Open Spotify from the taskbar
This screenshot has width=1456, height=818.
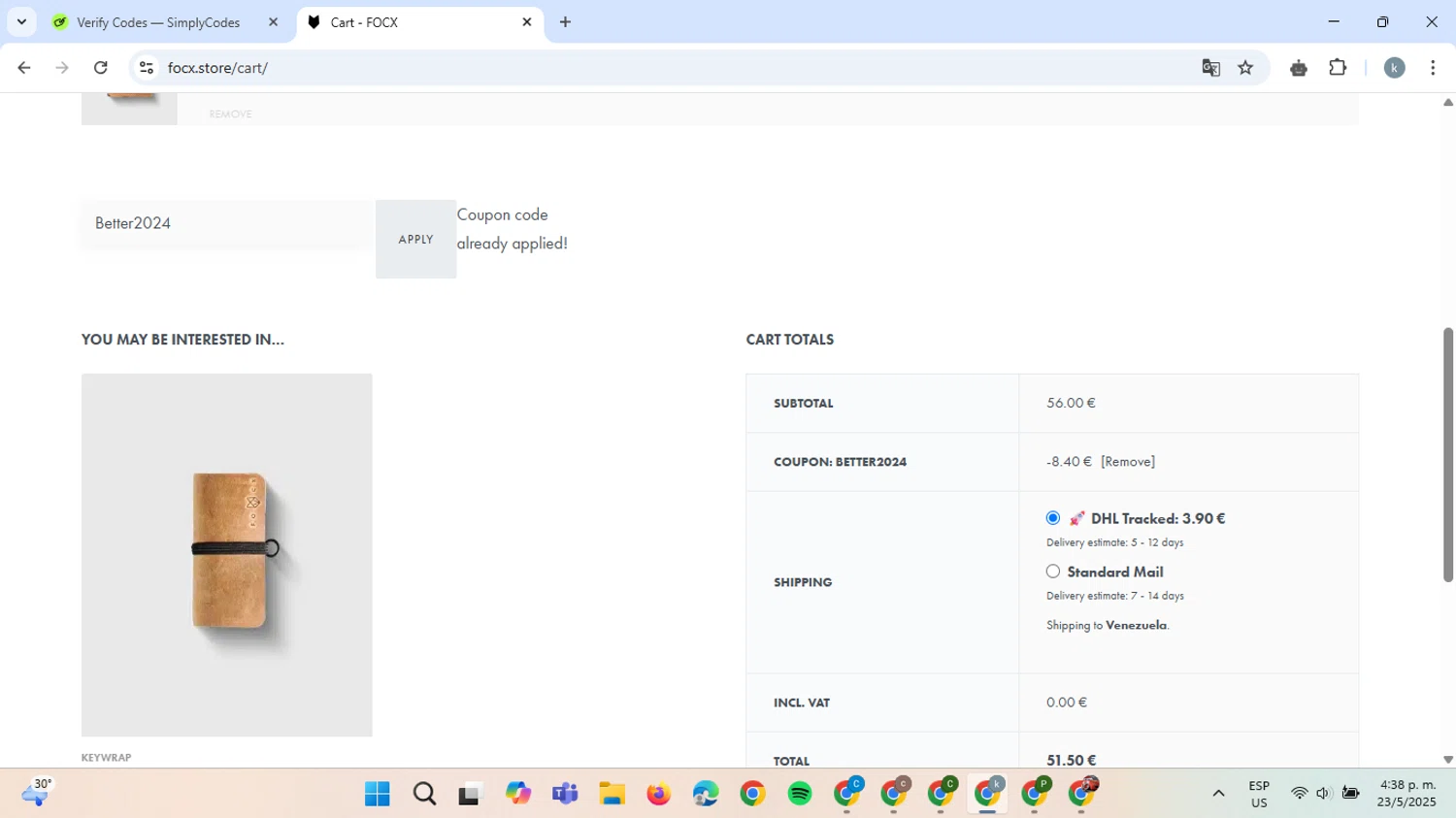pyautogui.click(x=800, y=795)
